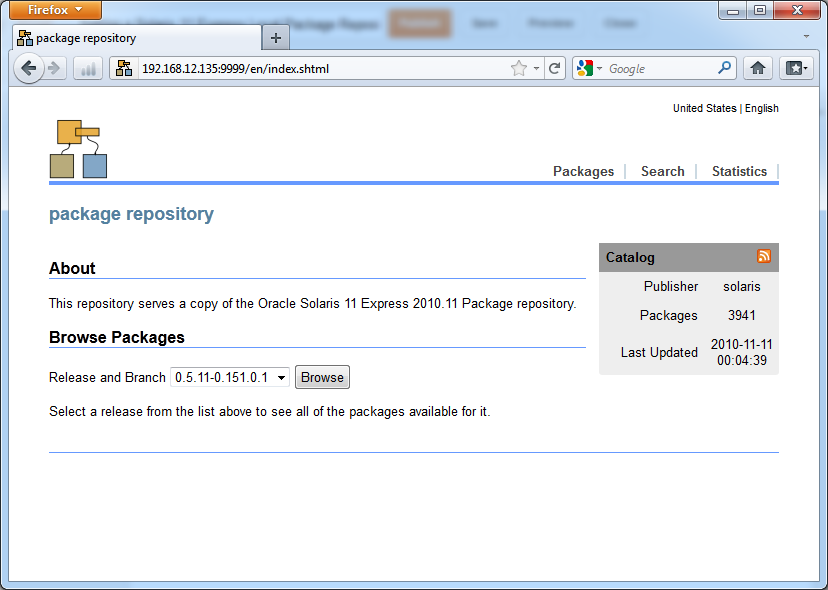This screenshot has width=828, height=590.
Task: Click the site identity icon in address bar
Action: pos(124,68)
